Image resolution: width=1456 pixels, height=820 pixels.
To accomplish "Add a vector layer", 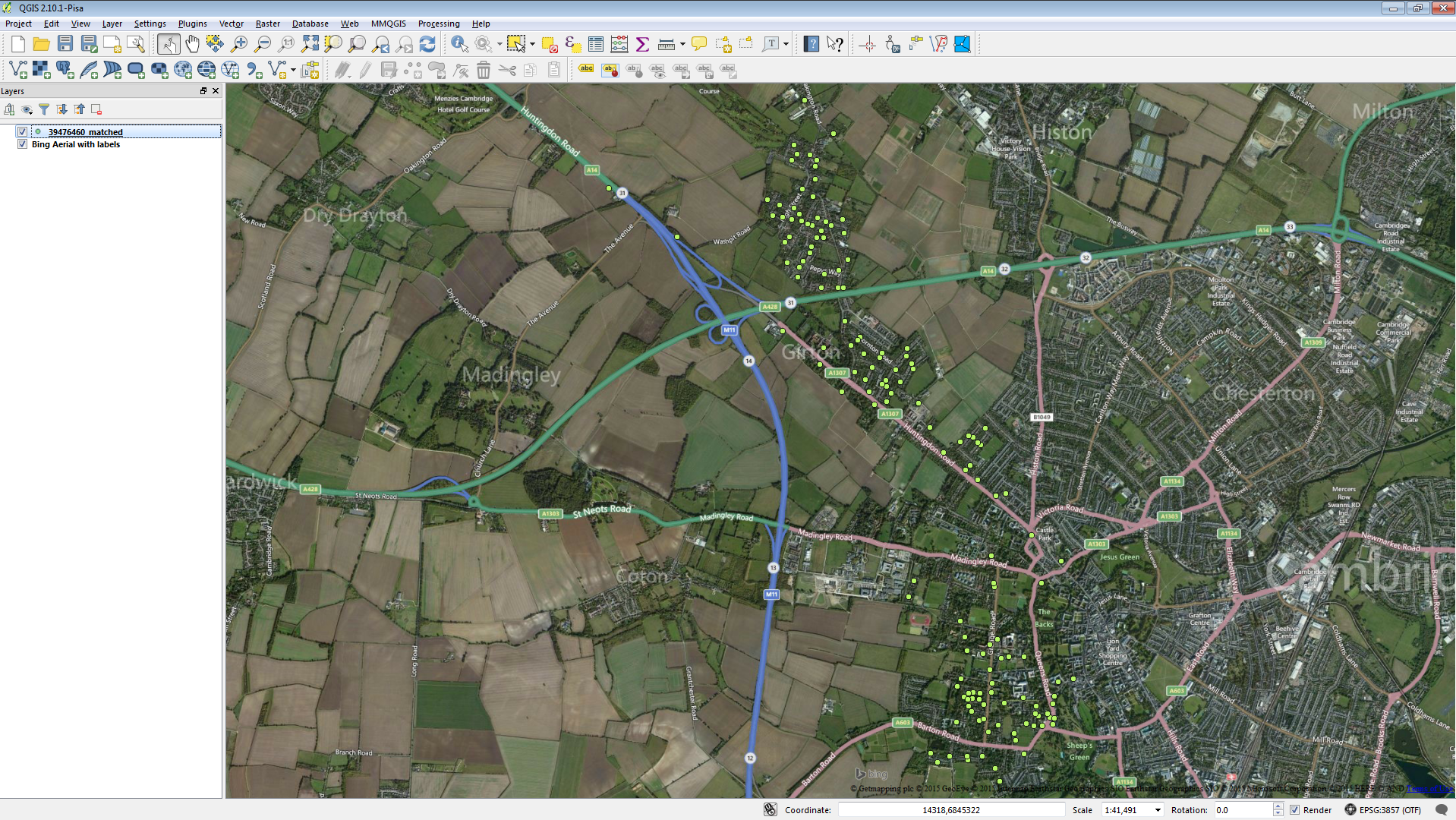I will click(18, 71).
